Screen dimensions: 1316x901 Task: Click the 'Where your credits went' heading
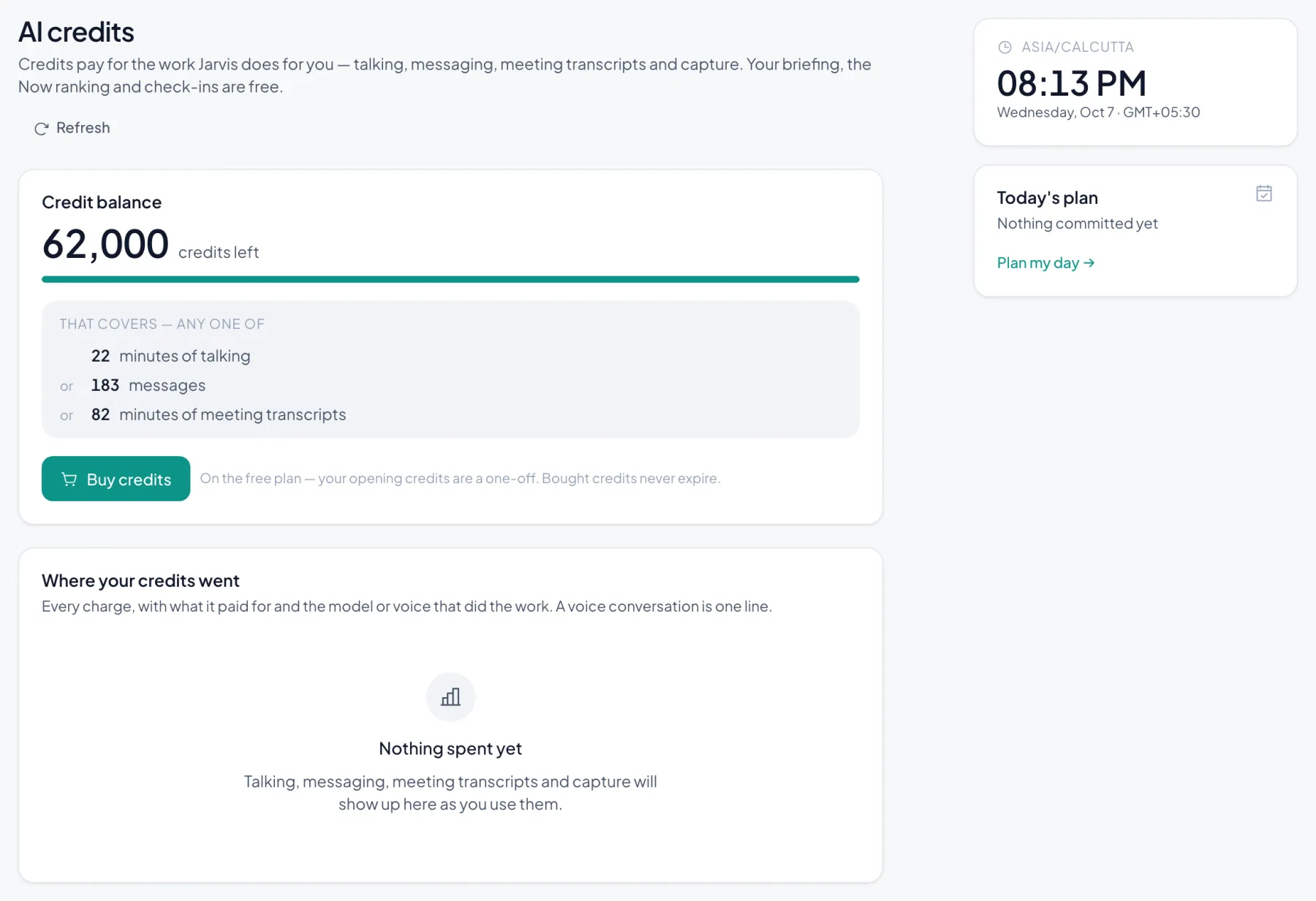click(x=140, y=581)
